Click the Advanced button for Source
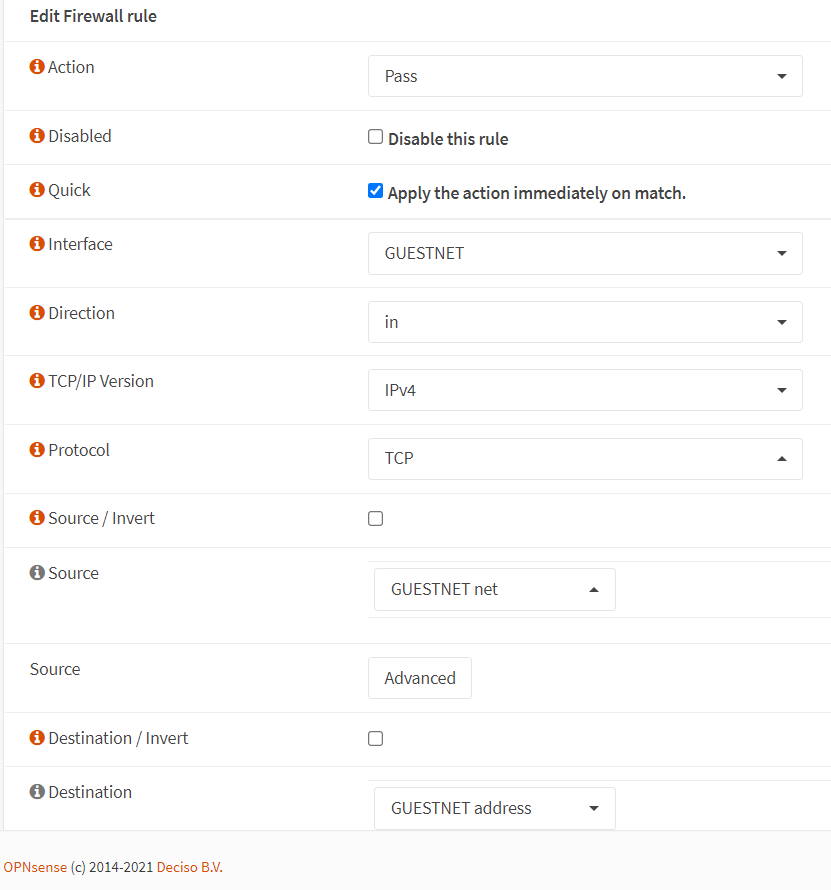Viewport: 831px width, 890px height. point(420,678)
